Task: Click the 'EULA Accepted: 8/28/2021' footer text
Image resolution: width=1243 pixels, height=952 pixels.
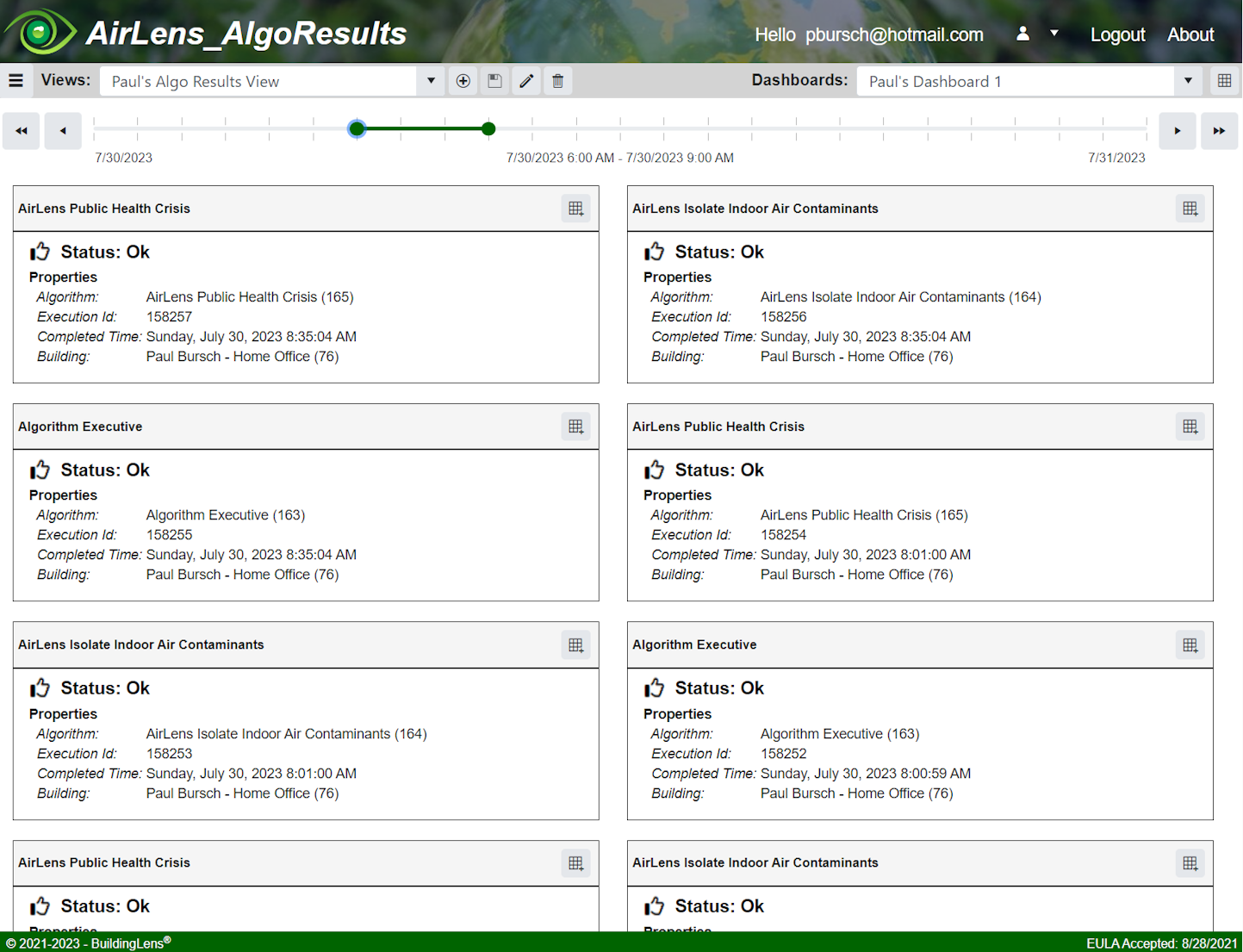Action: coord(1162,943)
